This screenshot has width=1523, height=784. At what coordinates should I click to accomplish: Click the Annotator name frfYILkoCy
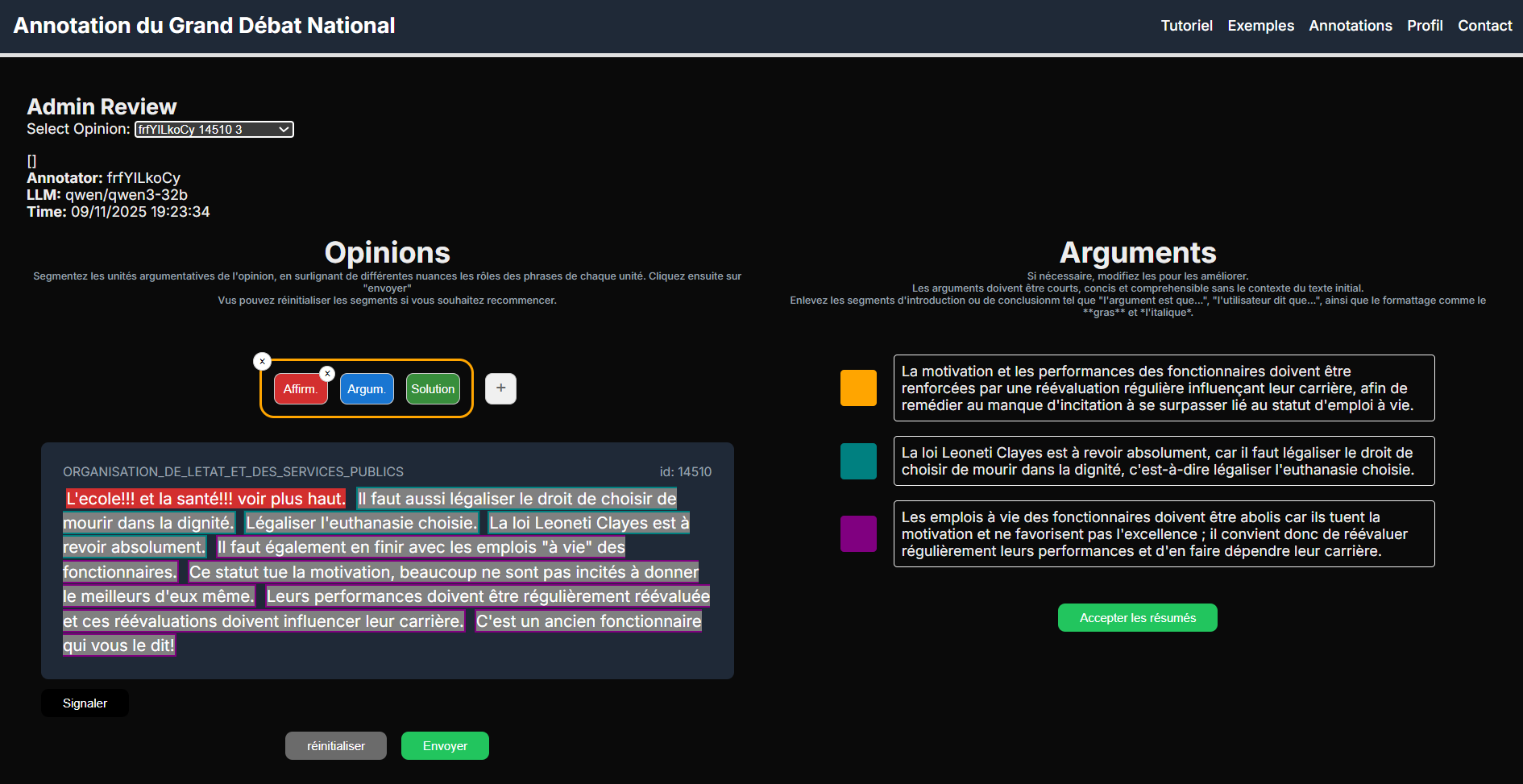tap(143, 178)
